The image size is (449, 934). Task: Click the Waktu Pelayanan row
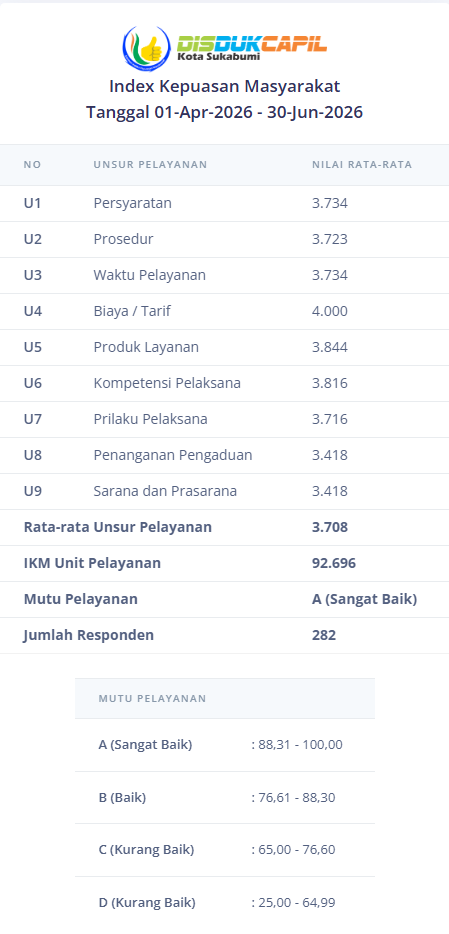pos(224,275)
